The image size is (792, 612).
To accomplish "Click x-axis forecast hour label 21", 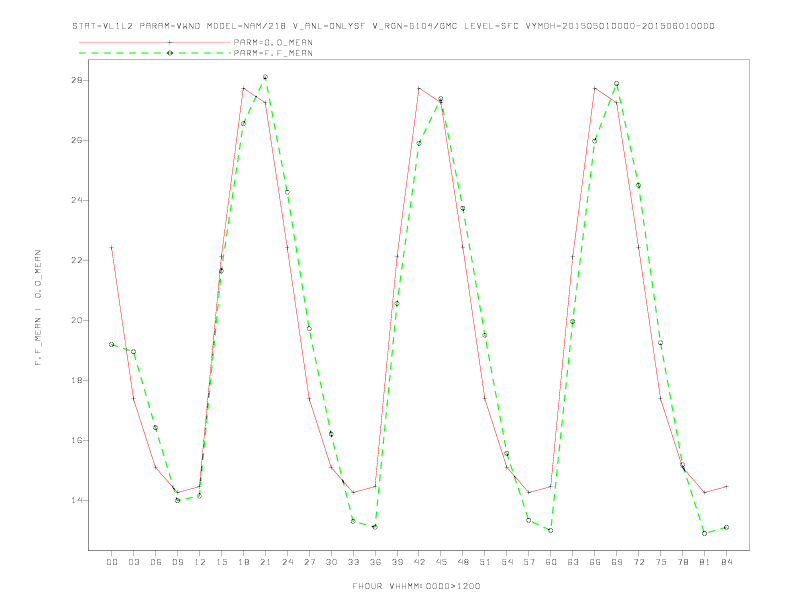I will [265, 562].
